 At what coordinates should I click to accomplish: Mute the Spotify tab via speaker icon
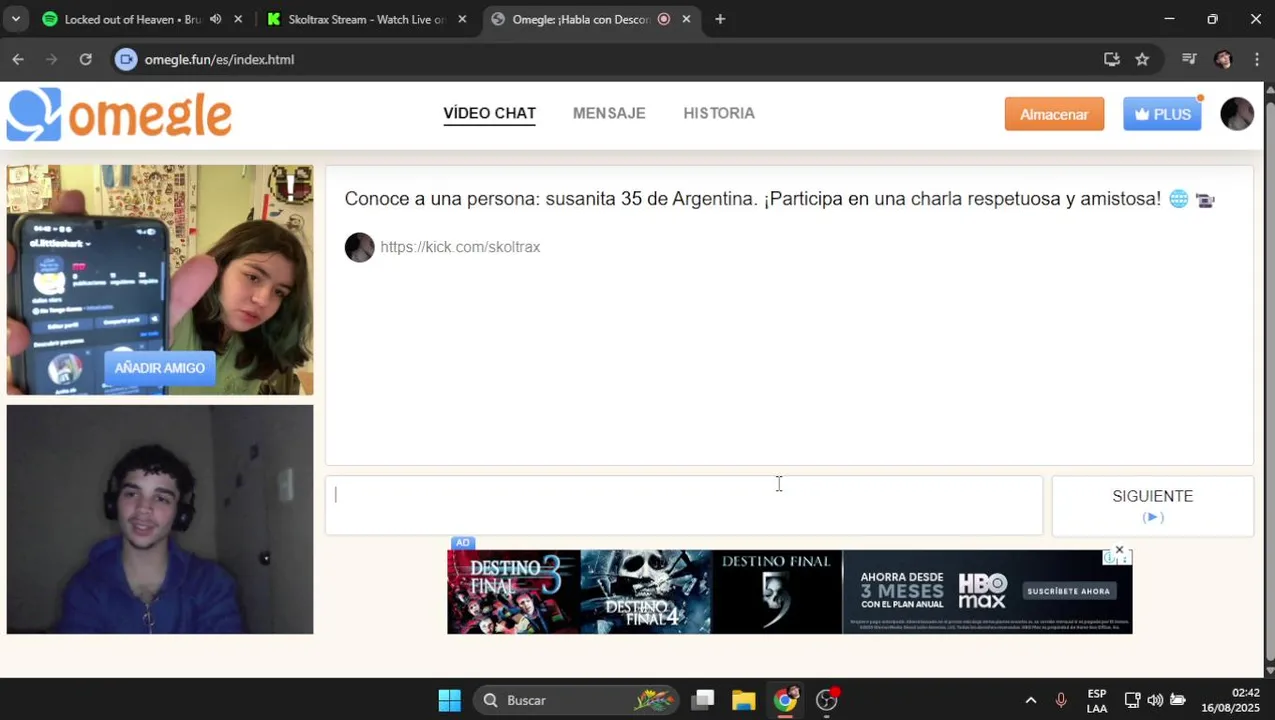216,19
